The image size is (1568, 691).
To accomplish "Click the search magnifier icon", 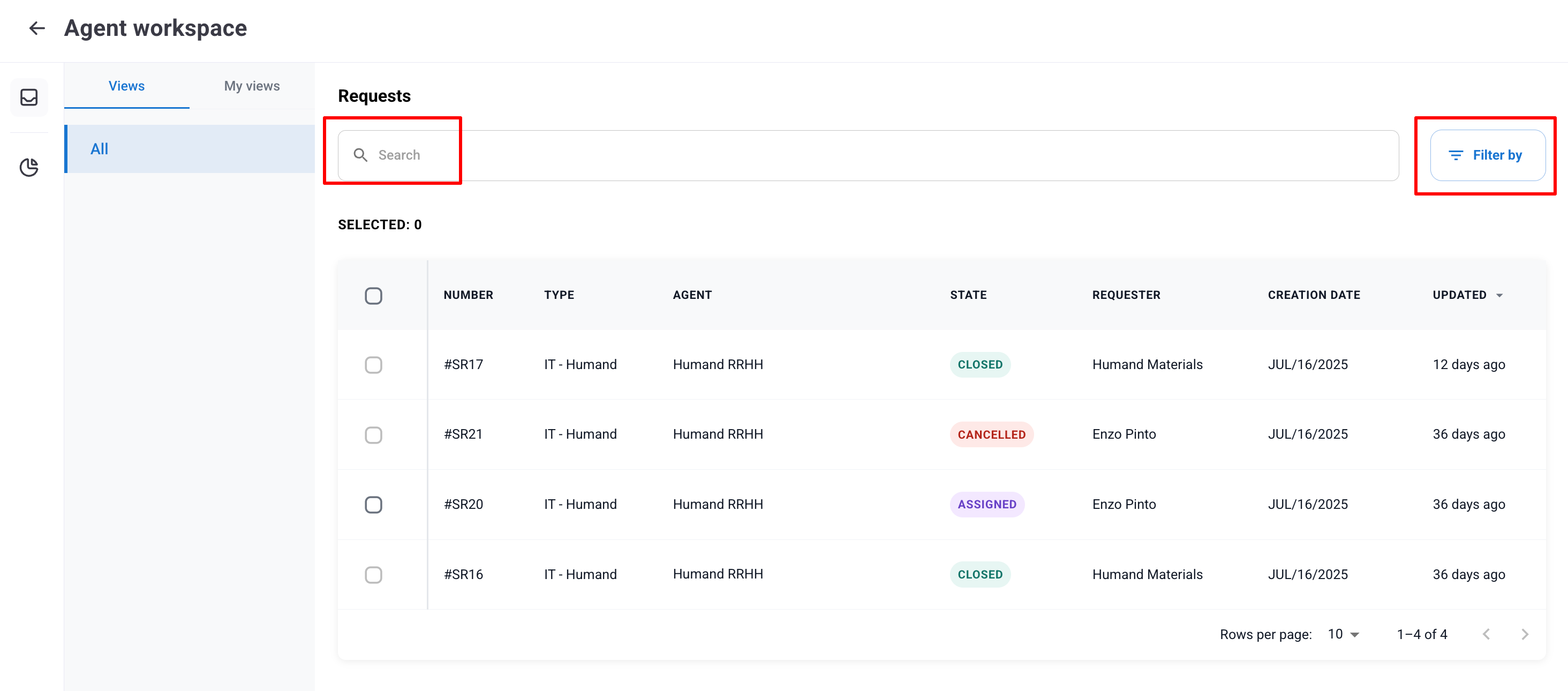I will [x=360, y=155].
